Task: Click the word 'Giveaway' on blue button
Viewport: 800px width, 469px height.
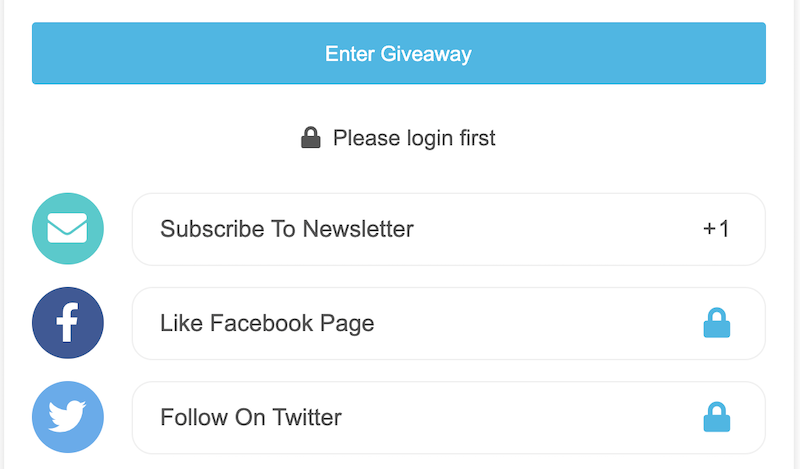Action: tap(426, 54)
